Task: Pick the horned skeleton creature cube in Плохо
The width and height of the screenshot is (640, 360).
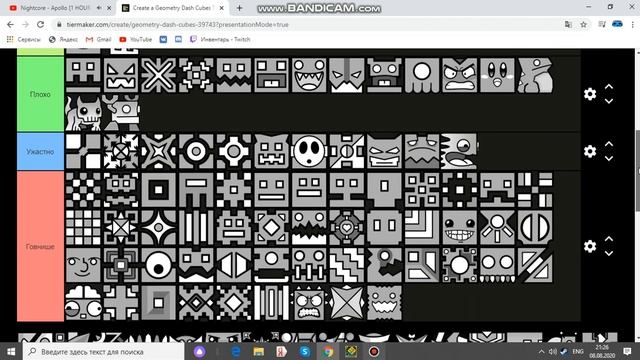Action: pyautogui.click(x=83, y=113)
